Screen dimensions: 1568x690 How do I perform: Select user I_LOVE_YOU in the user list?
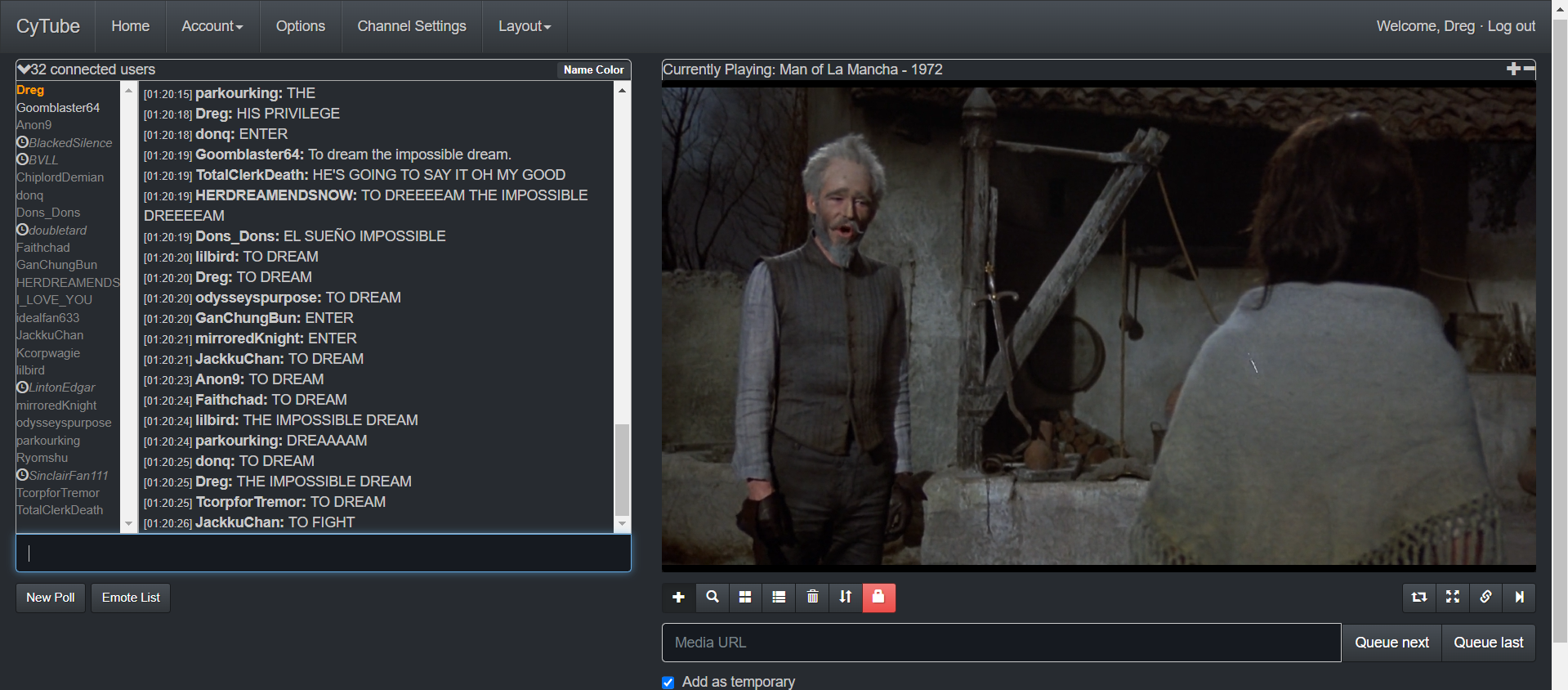pos(54,300)
